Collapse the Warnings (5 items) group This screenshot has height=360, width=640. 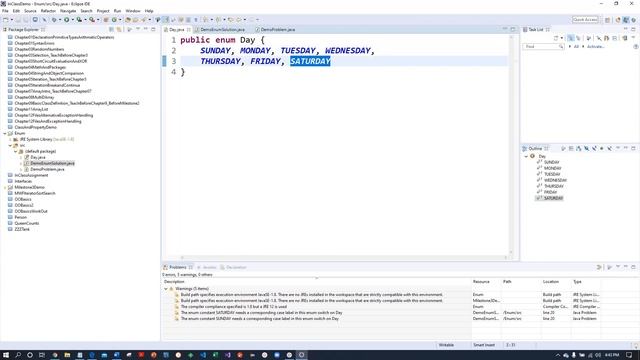tap(166, 289)
